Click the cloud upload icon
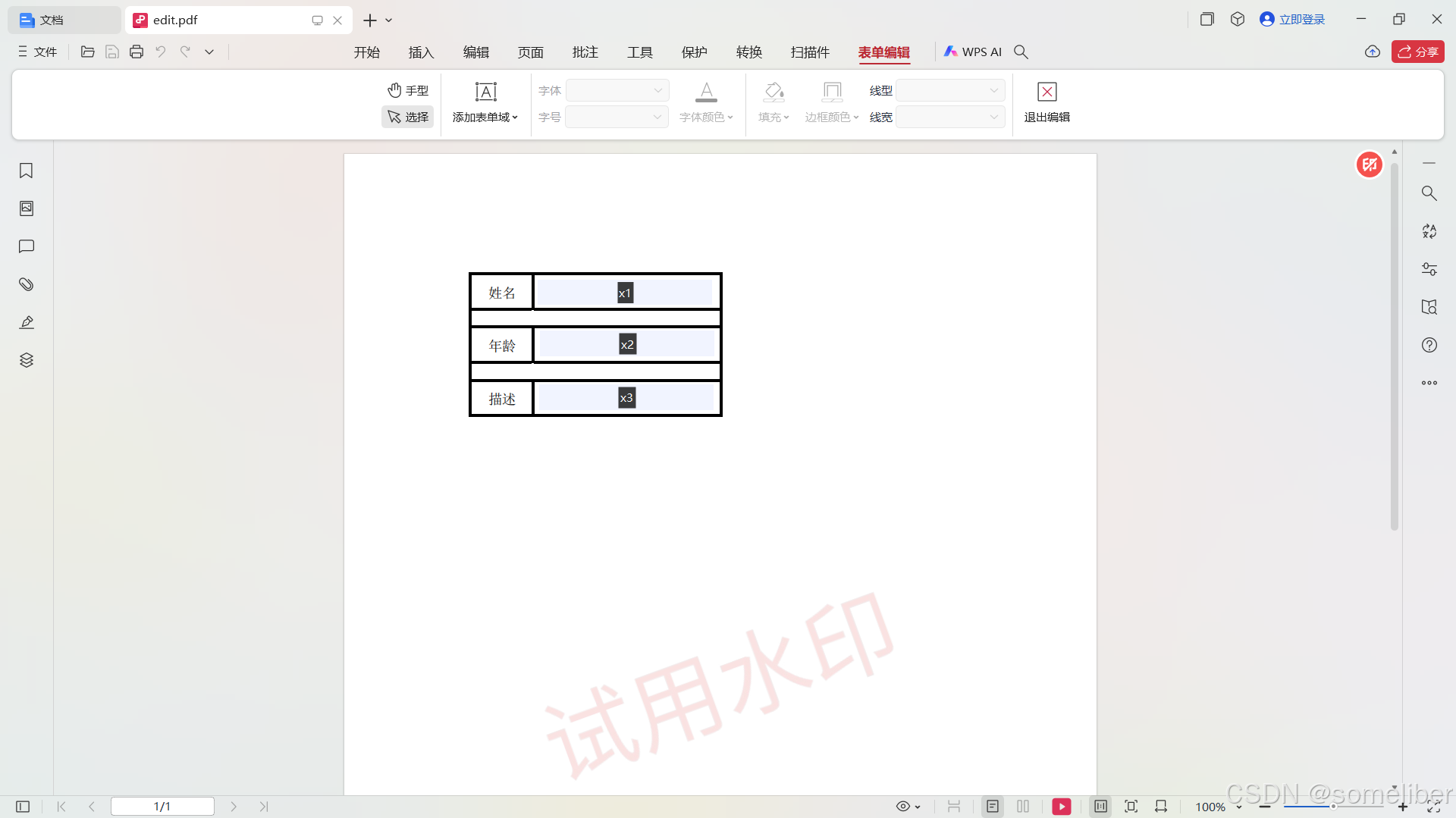This screenshot has width=1456, height=818. 1373,52
